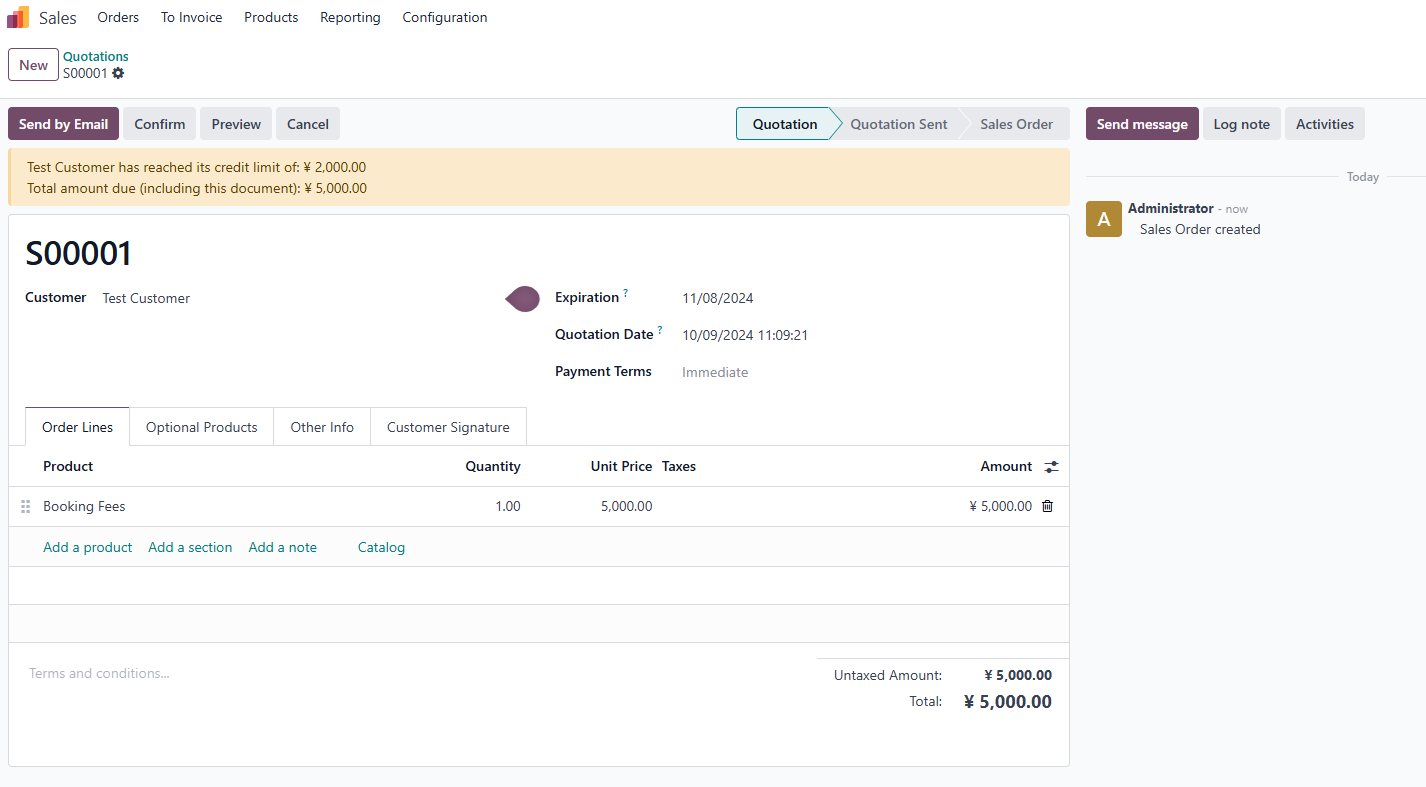Switch to the Other Info tab
This screenshot has width=1426, height=787.
[x=322, y=427]
